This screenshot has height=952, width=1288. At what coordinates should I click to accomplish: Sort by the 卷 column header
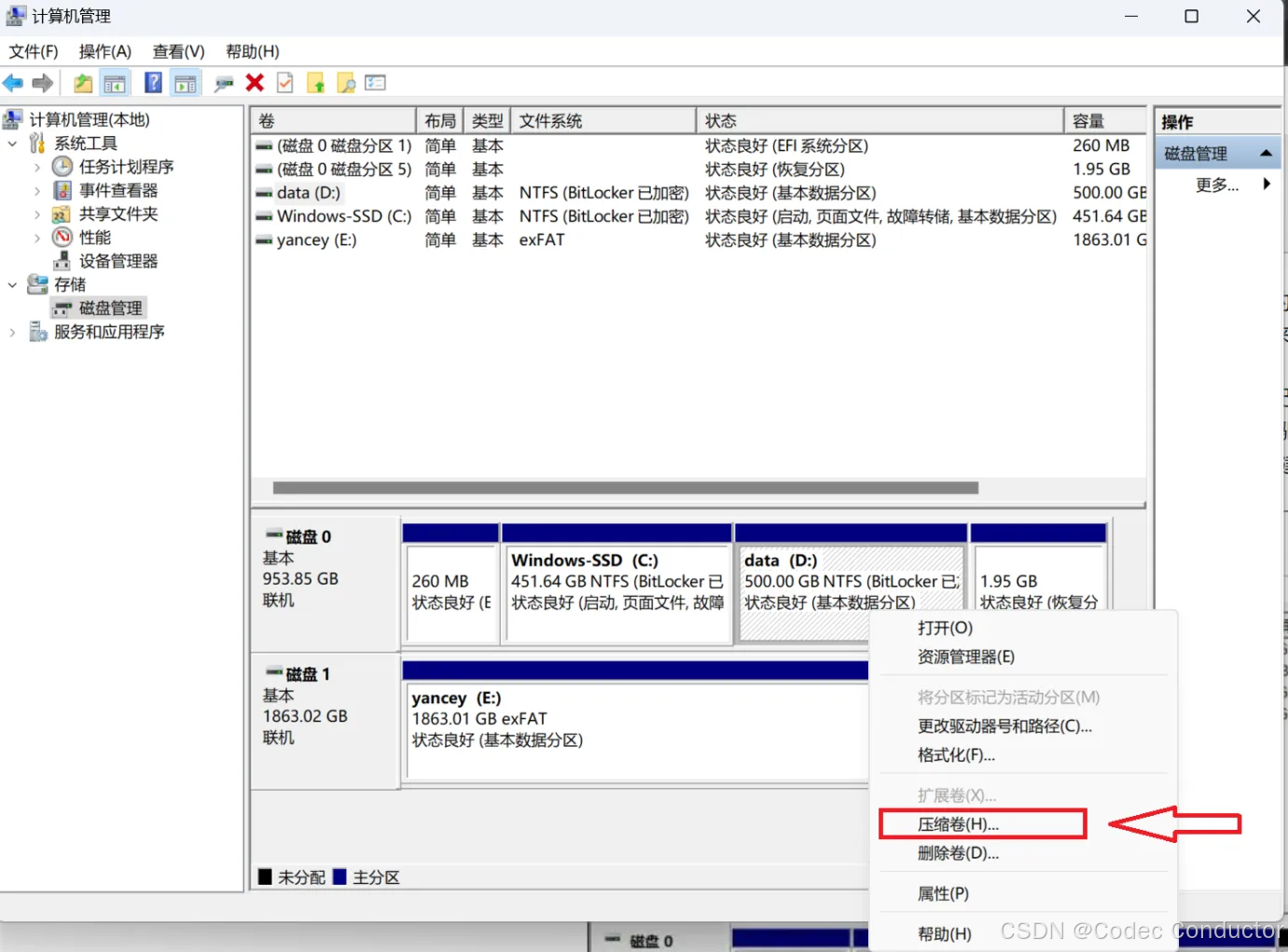pyautogui.click(x=333, y=120)
